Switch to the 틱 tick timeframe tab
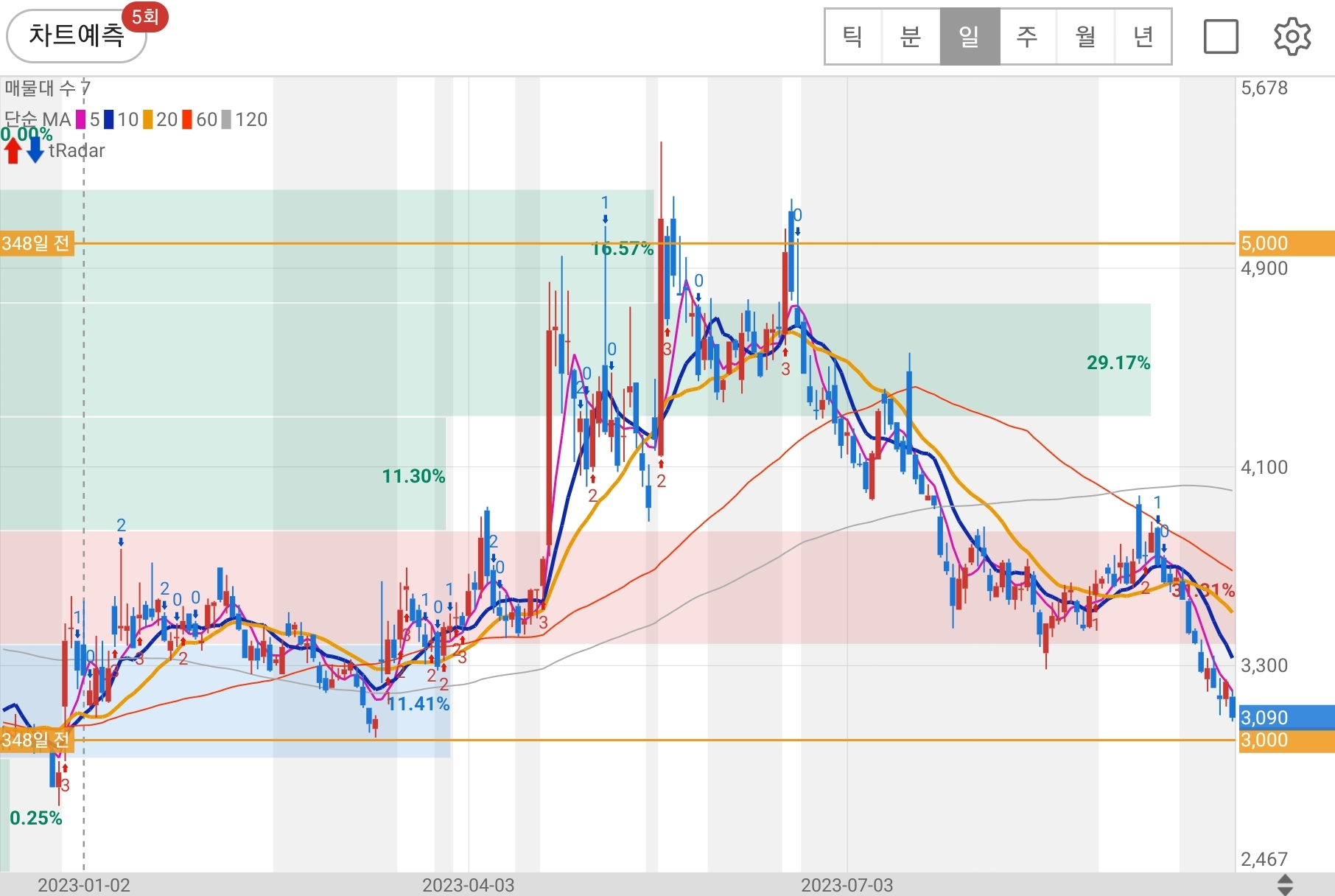 click(x=853, y=37)
